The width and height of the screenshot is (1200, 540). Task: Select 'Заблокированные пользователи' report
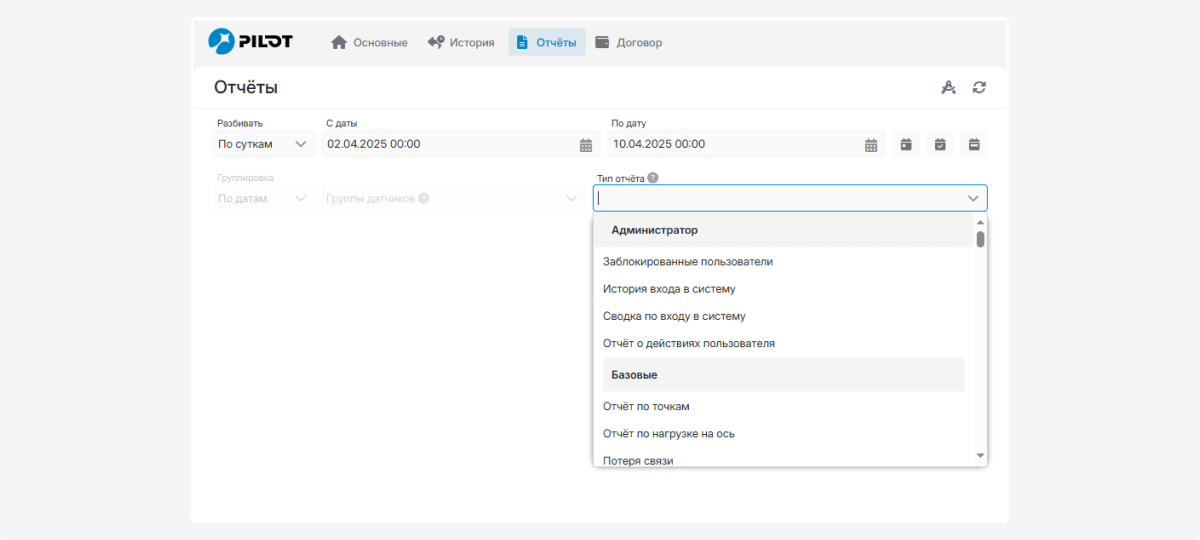[687, 262]
